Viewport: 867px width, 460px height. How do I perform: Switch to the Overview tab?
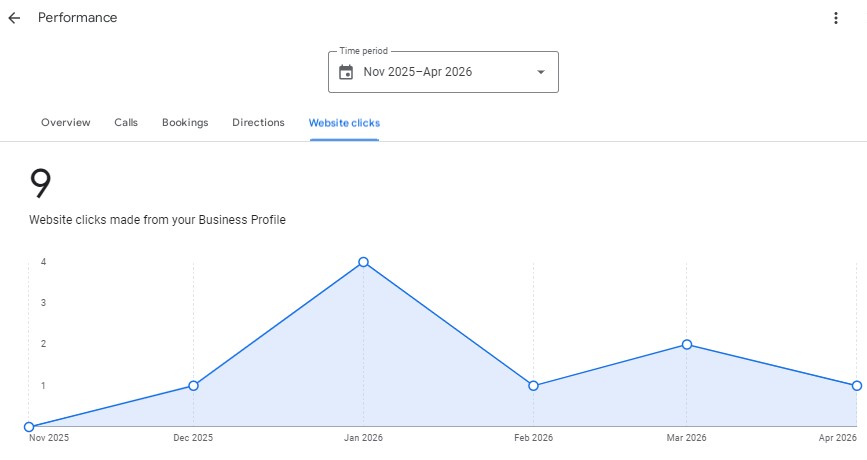coord(66,123)
